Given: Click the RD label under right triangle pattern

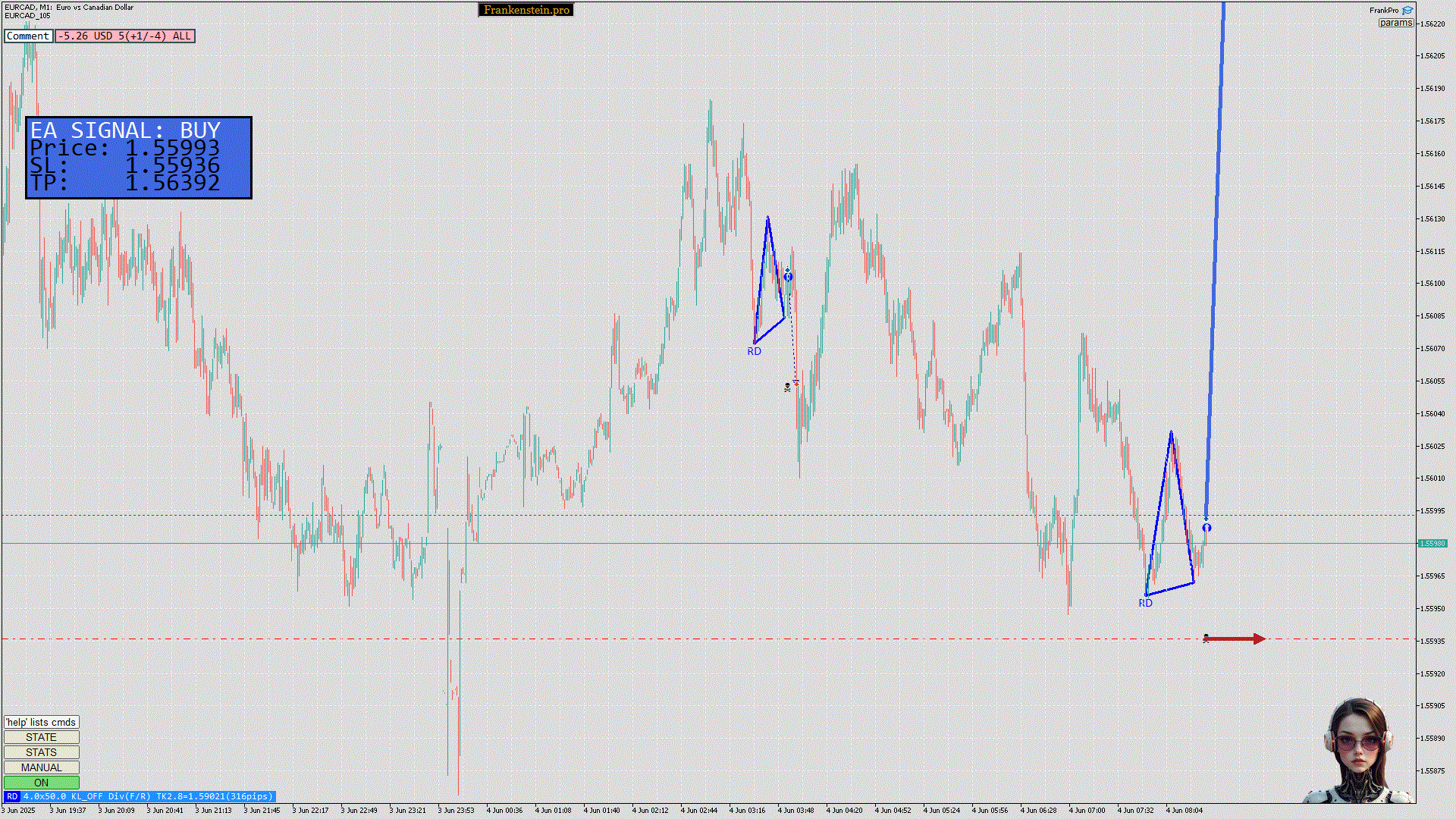Looking at the screenshot, I should (1145, 603).
